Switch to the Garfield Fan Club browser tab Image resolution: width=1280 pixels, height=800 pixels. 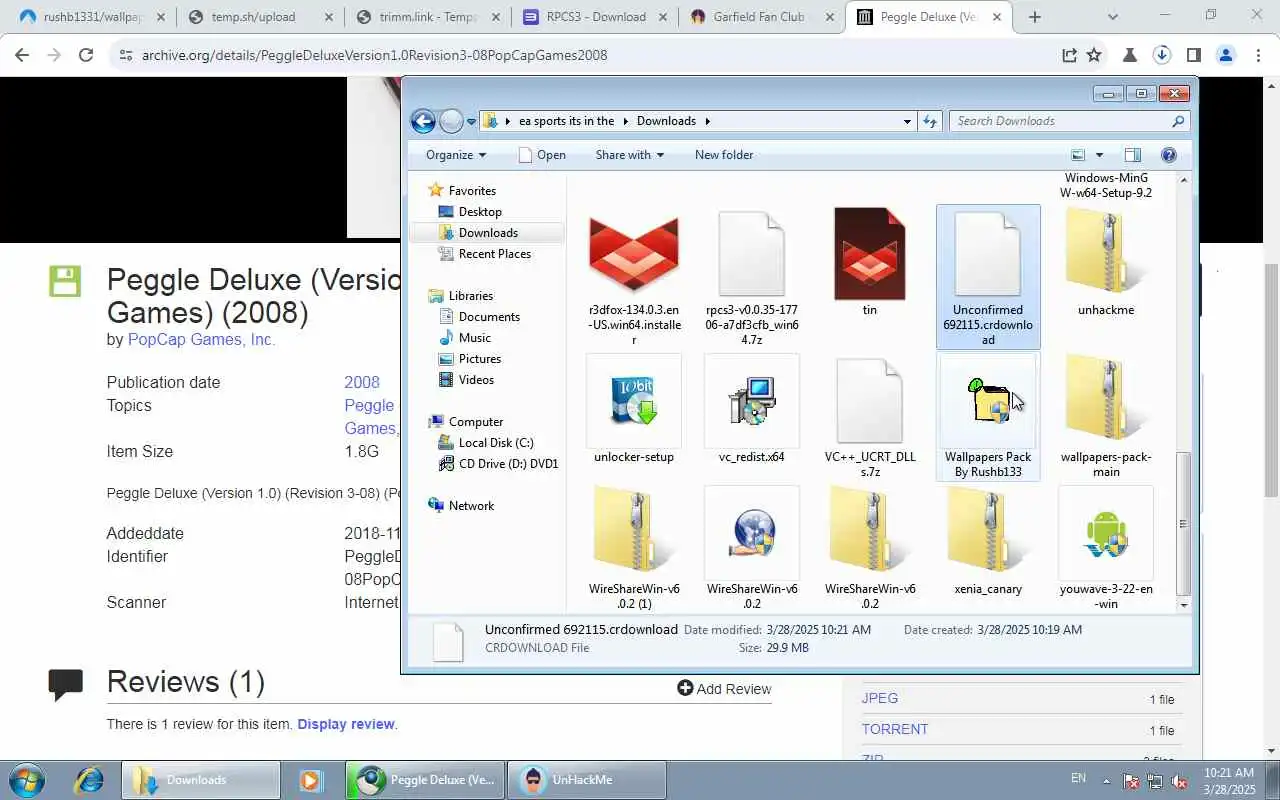click(x=762, y=17)
